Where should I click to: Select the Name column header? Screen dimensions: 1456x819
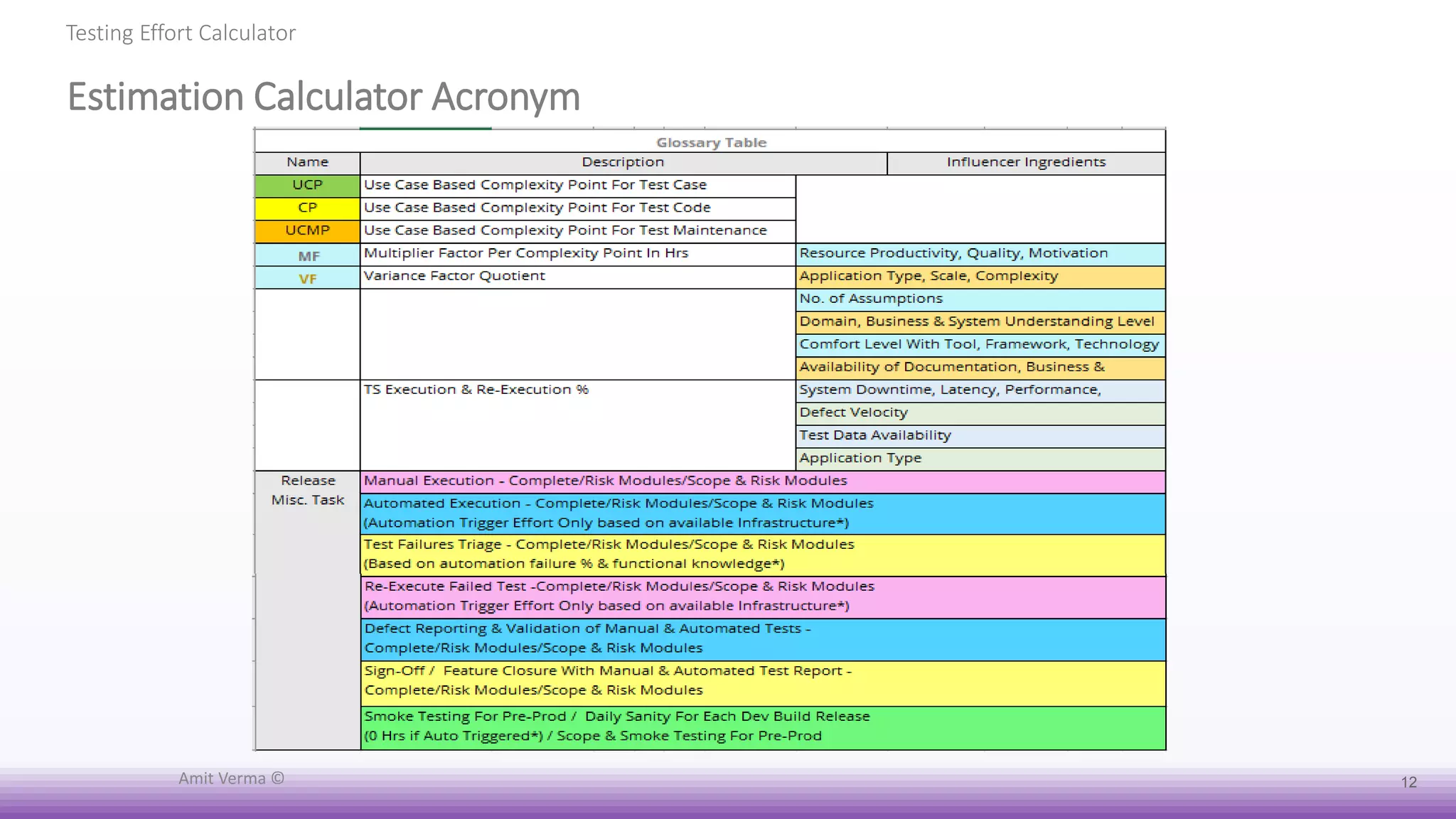307,162
